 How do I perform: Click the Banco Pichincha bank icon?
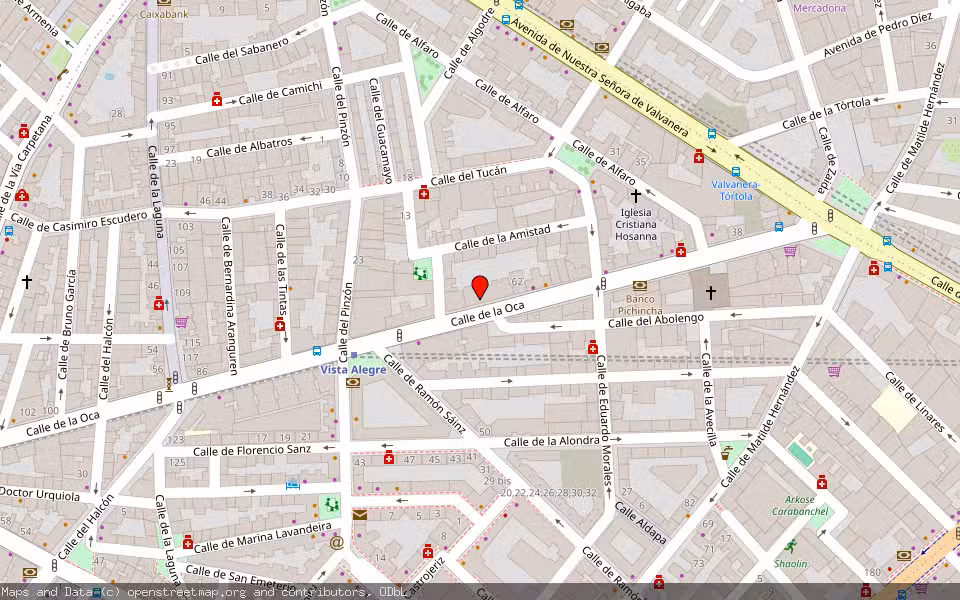pos(640,284)
